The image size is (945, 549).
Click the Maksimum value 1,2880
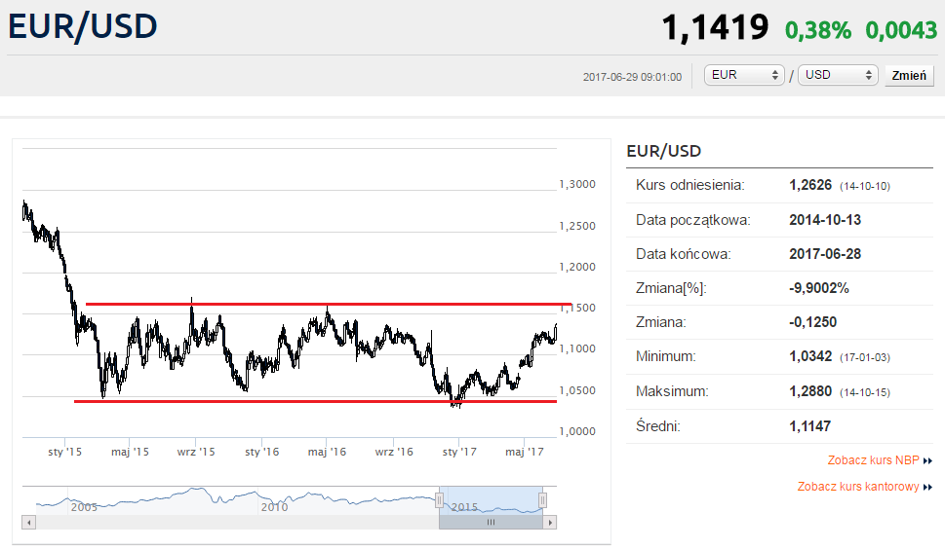810,391
